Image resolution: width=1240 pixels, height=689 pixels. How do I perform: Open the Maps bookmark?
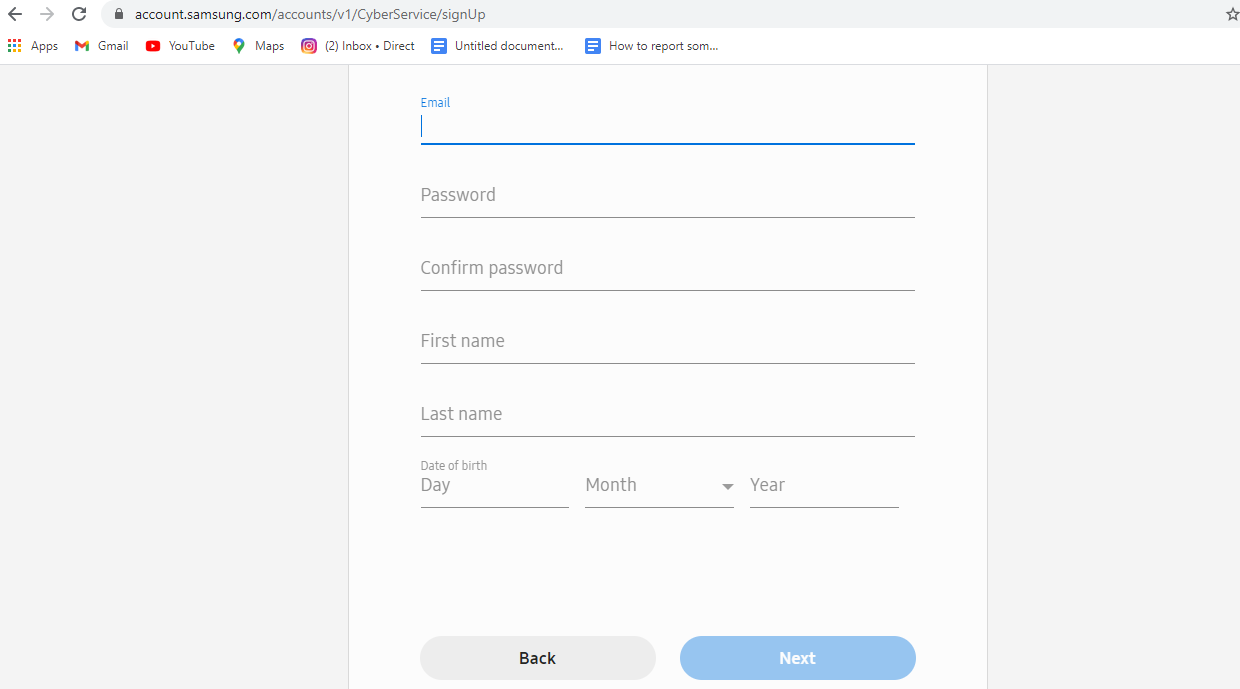pyautogui.click(x=258, y=46)
